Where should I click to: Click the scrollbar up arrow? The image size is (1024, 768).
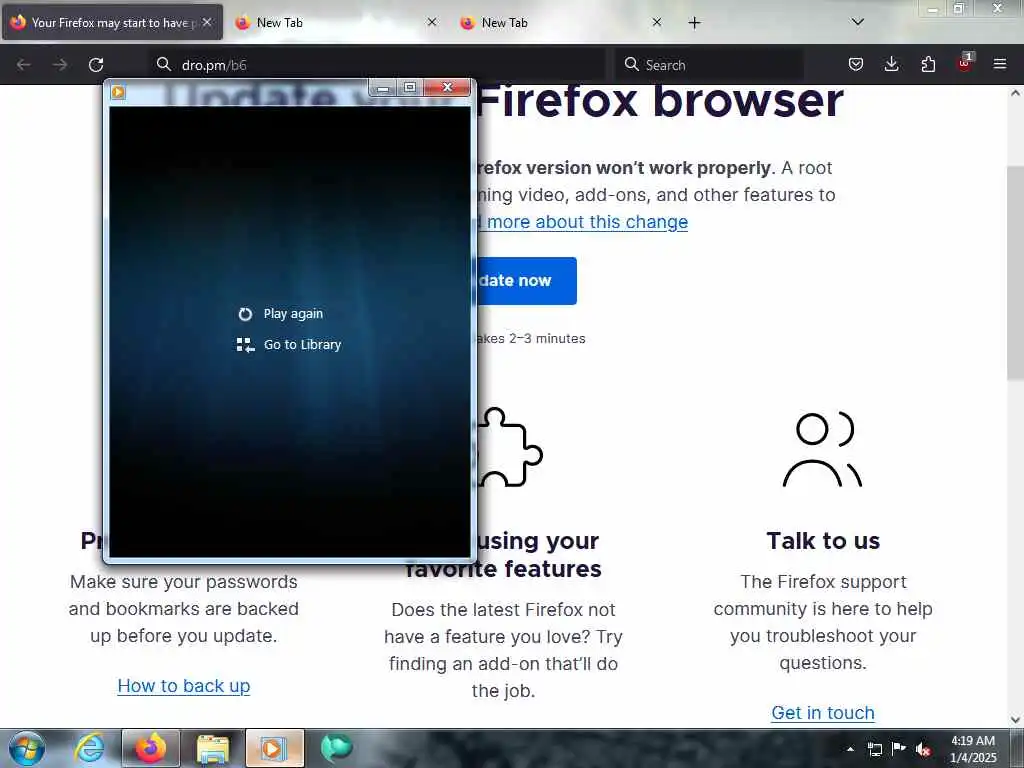[1015, 93]
